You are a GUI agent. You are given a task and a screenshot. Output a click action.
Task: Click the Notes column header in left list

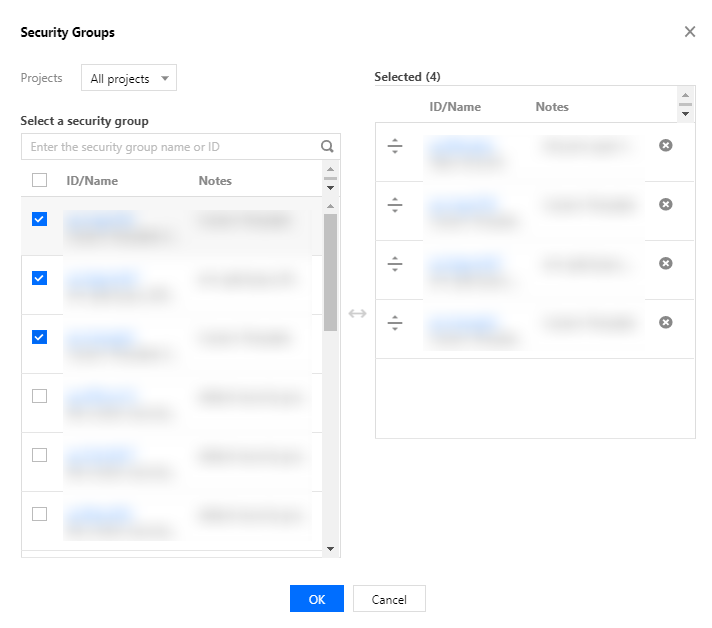pyautogui.click(x=215, y=181)
